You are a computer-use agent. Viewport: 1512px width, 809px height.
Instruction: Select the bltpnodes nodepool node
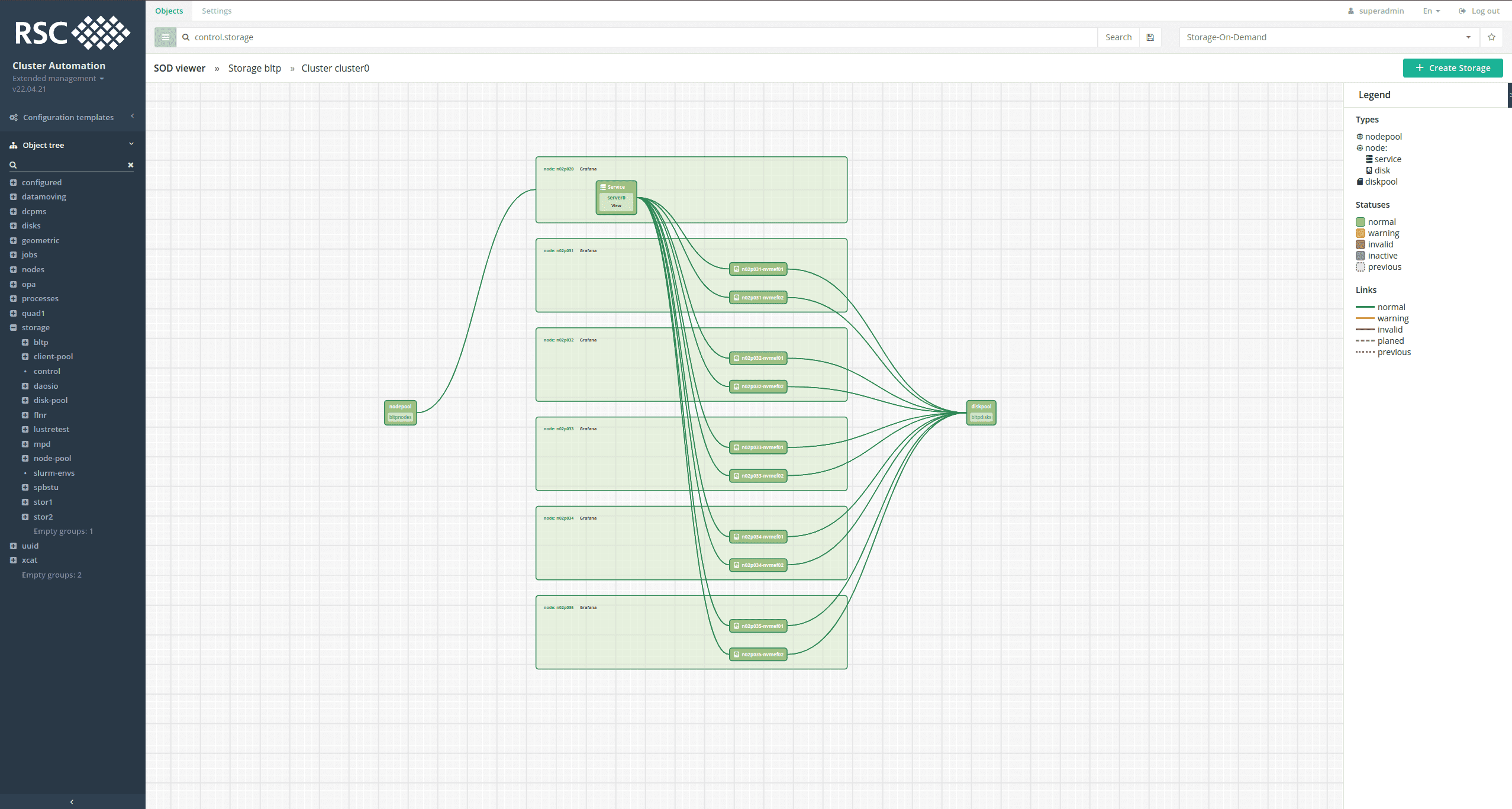[400, 417]
